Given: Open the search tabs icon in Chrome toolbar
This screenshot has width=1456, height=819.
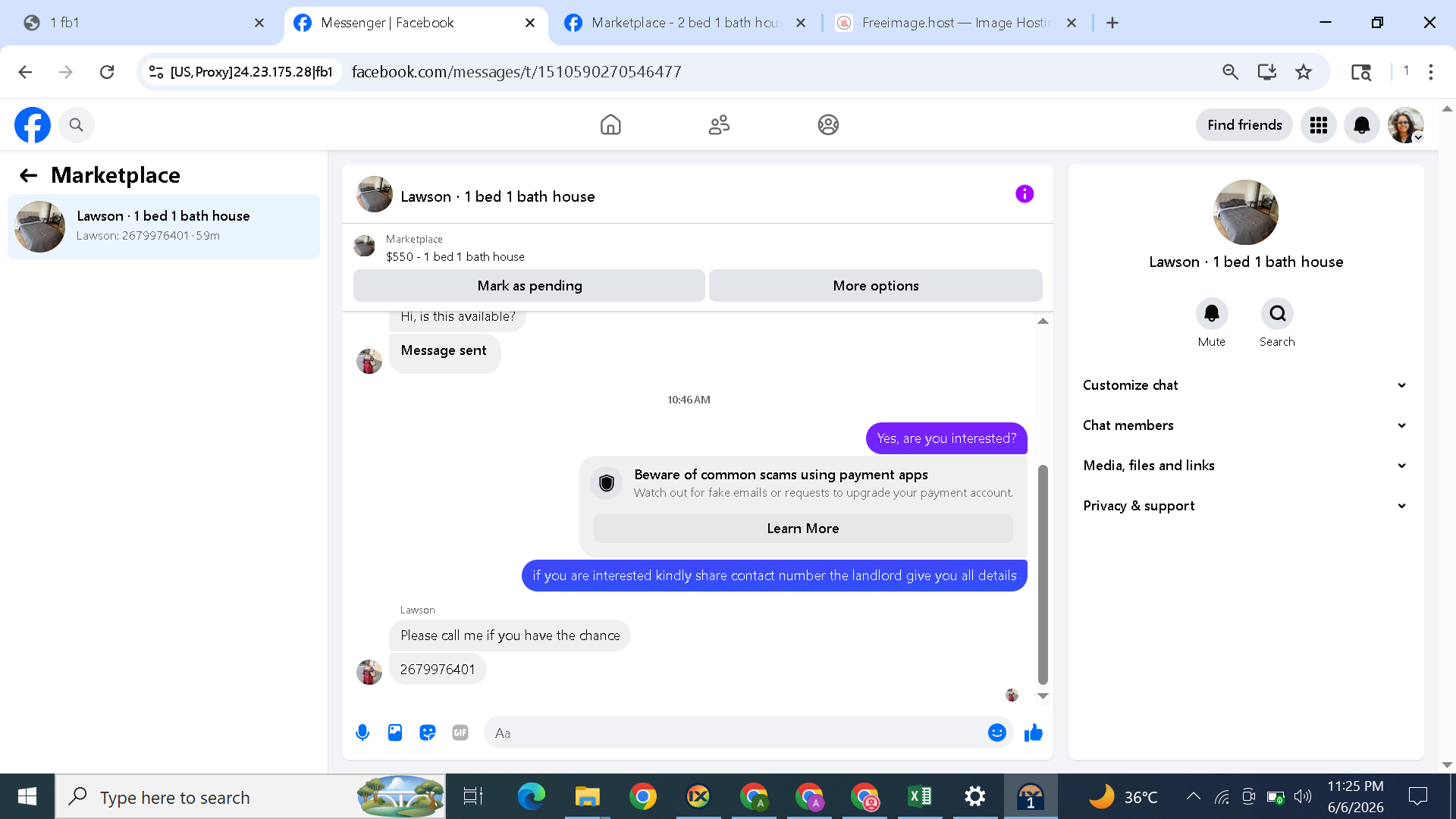Looking at the screenshot, I should point(1361,72).
